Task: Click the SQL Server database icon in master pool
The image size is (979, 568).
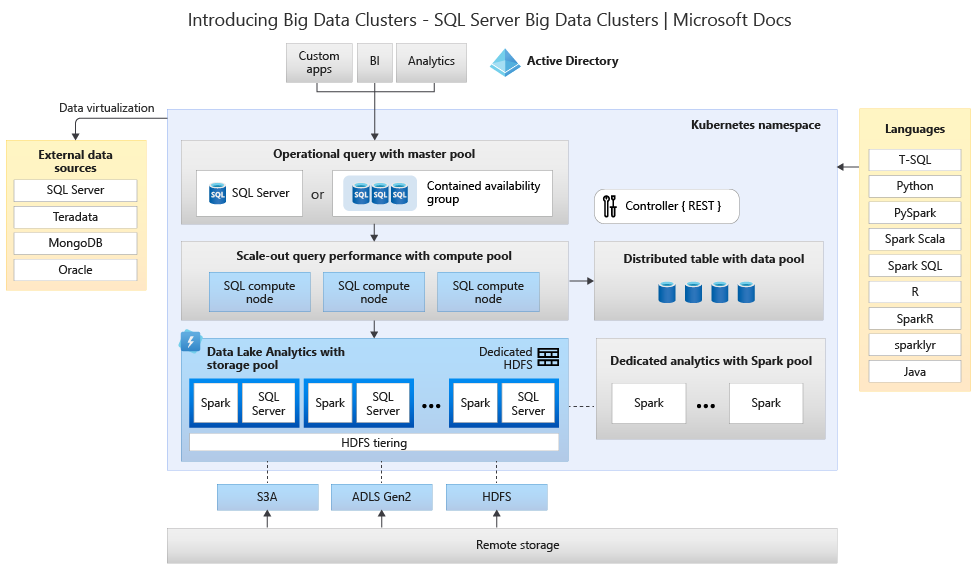Action: [x=217, y=193]
